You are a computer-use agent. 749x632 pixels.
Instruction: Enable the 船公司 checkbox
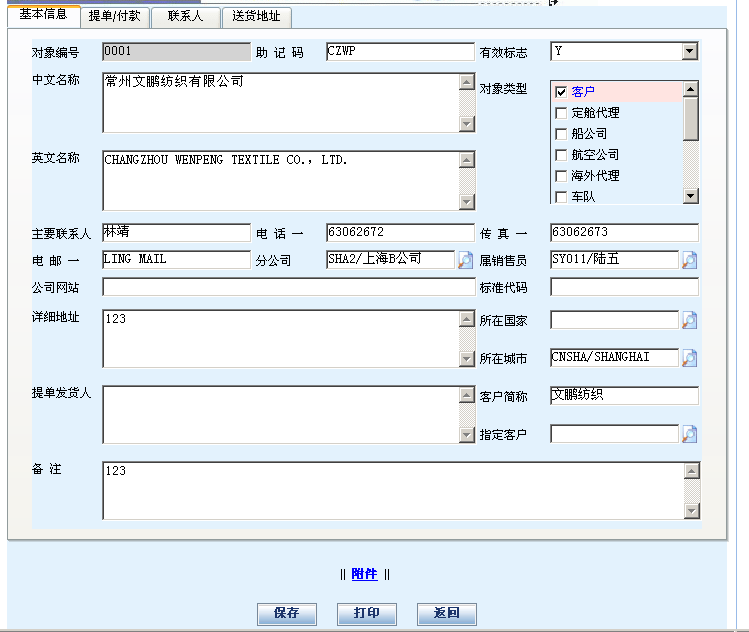click(561, 134)
